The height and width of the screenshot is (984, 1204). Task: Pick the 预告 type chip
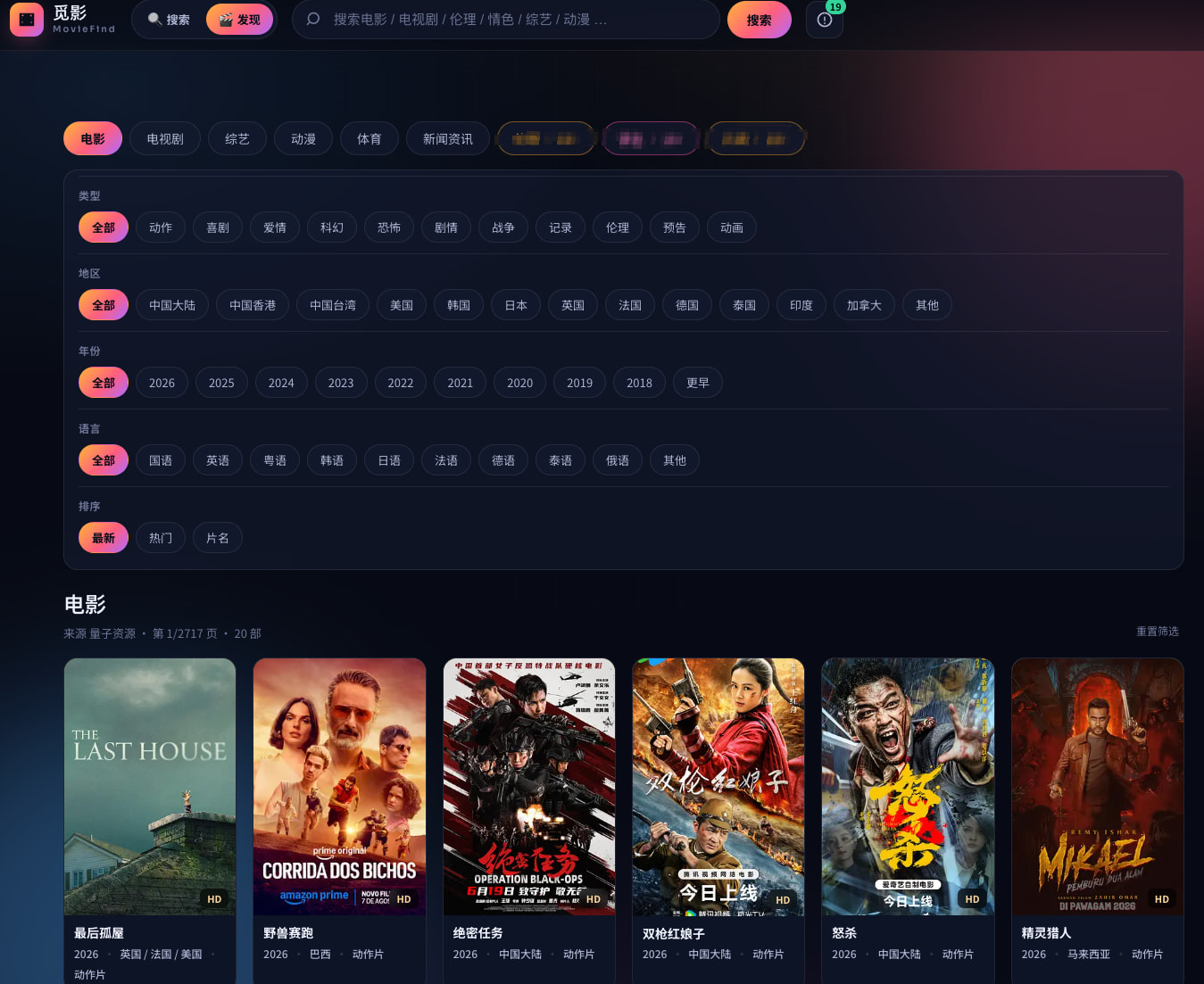pos(675,227)
